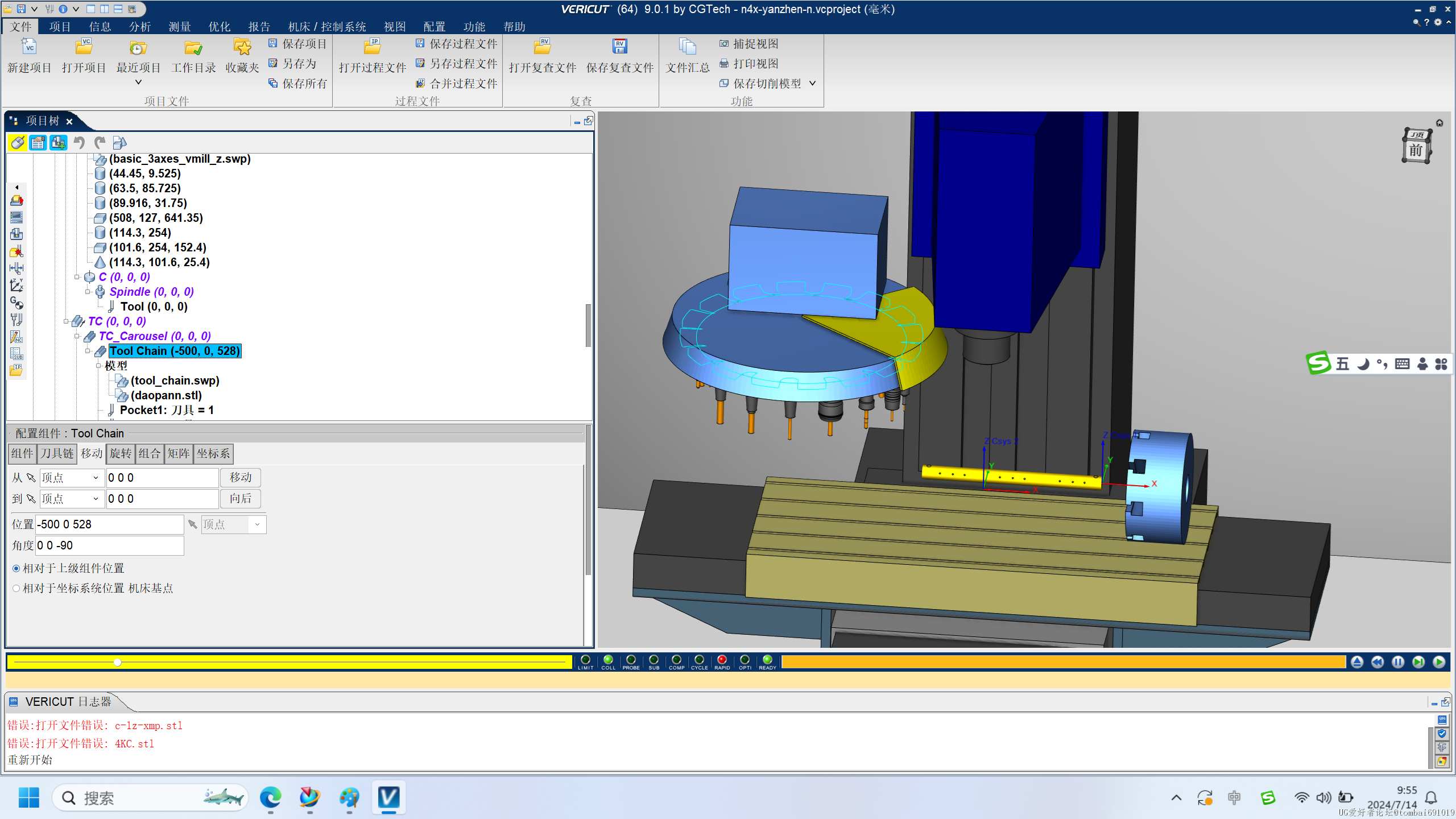Toggle the OPTI status light
The image size is (1456, 819).
744,660
